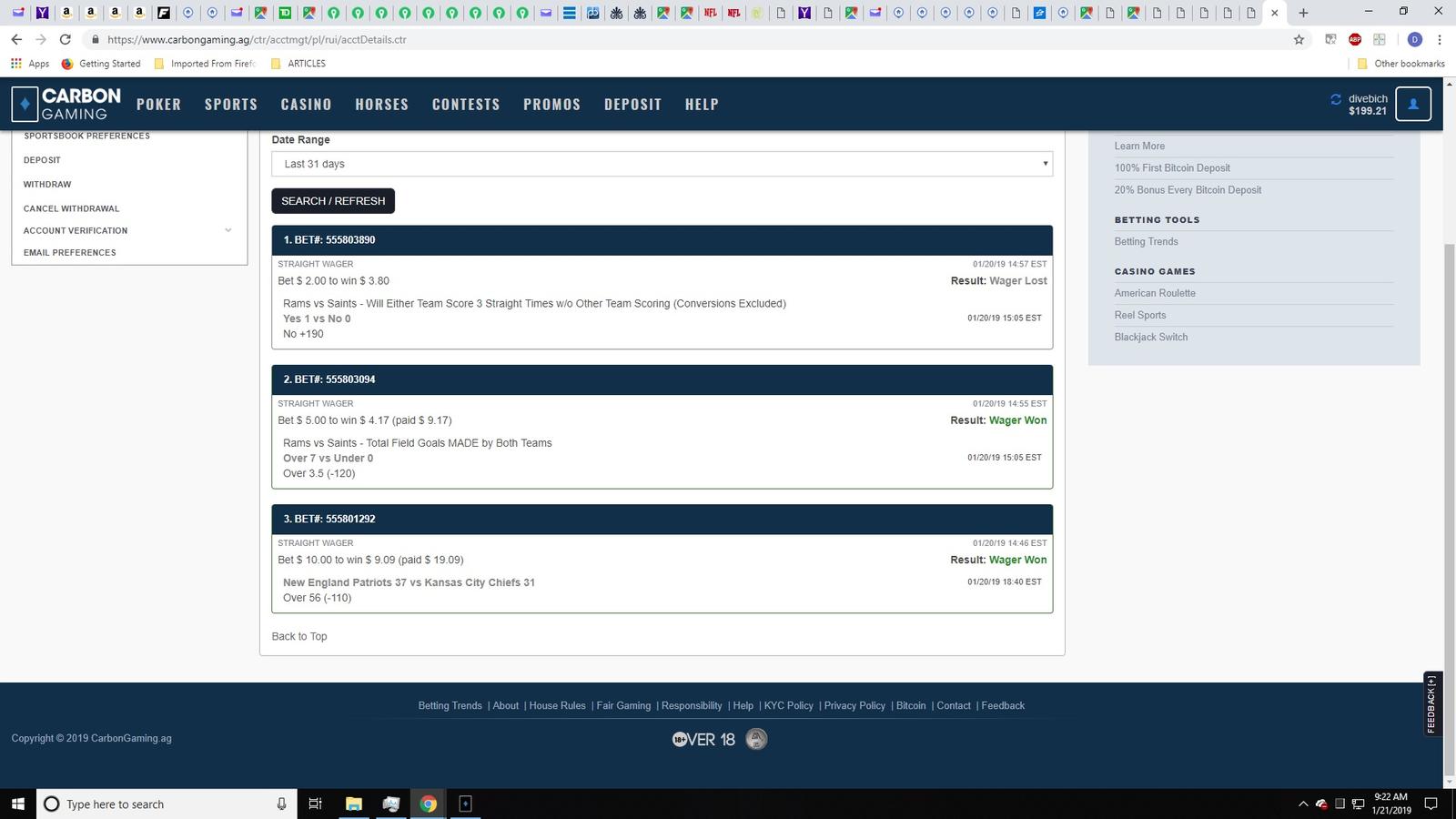Screen dimensions: 1456x819
Task: Select Withdraw in the sidebar
Action: [x=47, y=185]
